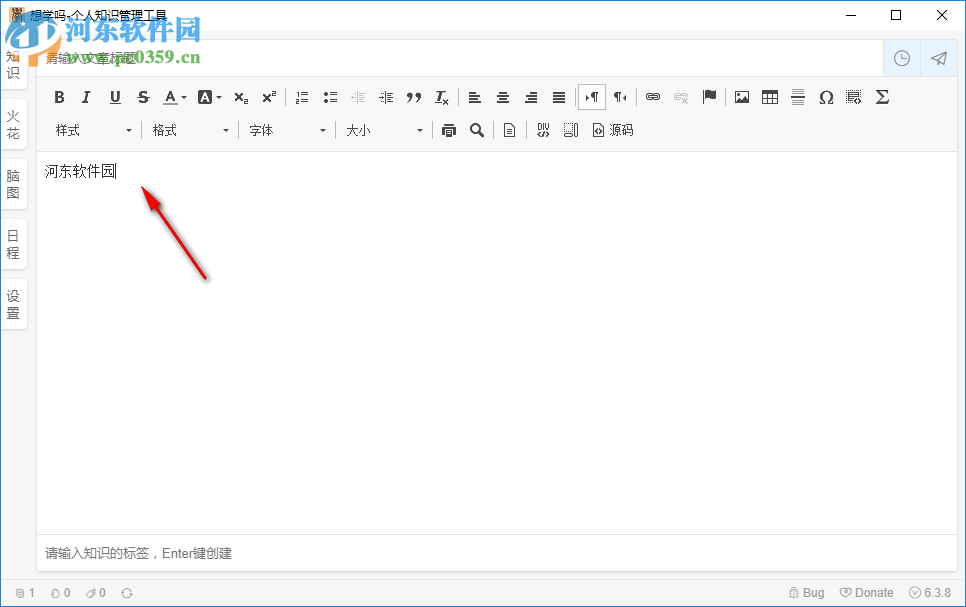Print the document via the printer icon
Screen dimensions: 966x607
click(x=448, y=130)
